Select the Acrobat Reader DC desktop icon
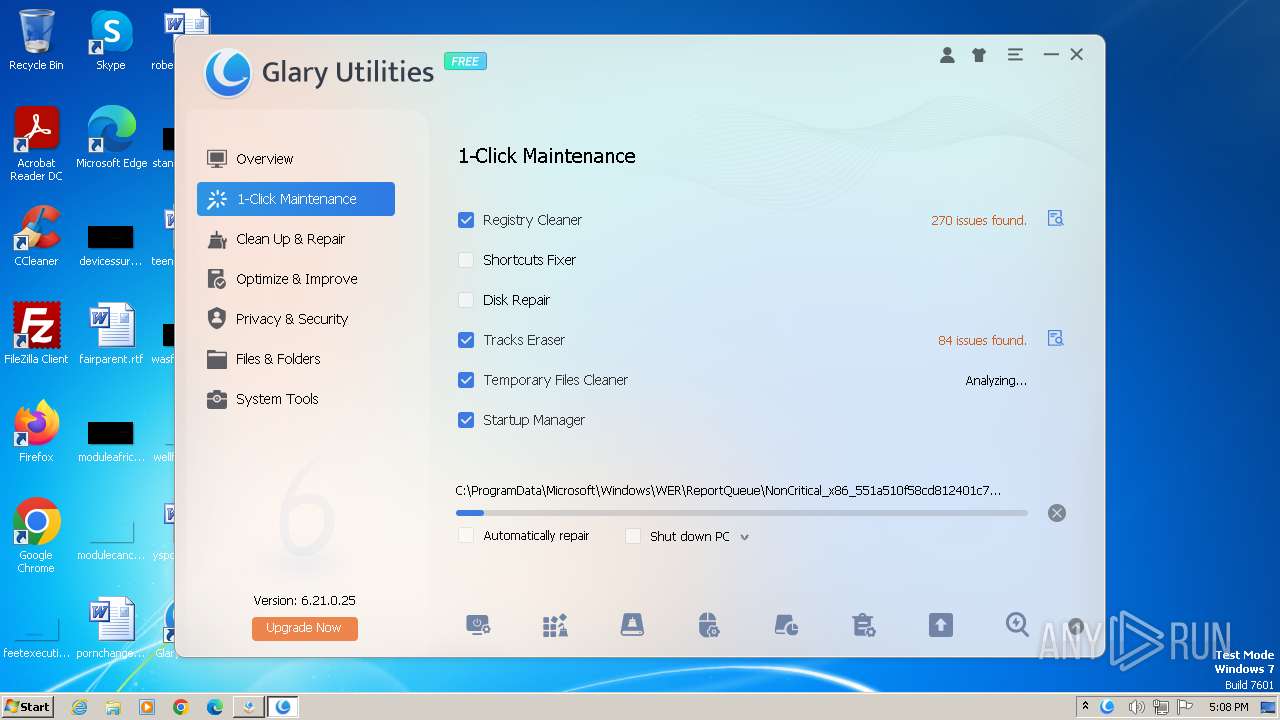 [x=36, y=144]
